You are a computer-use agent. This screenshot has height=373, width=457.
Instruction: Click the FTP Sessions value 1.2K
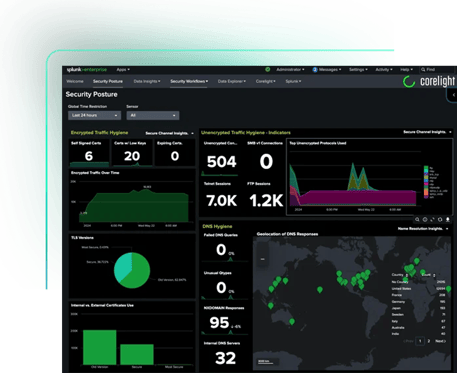point(266,201)
